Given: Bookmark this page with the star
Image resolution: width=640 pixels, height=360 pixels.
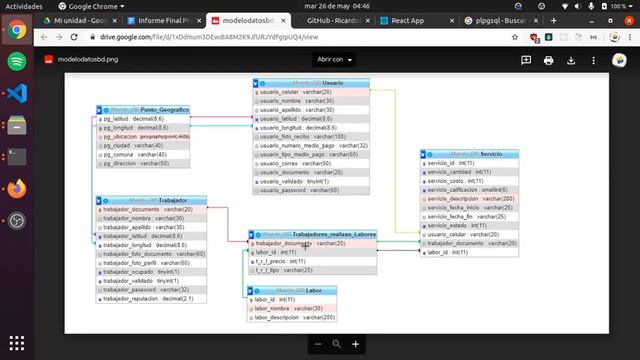Looking at the screenshot, I should tap(515, 37).
